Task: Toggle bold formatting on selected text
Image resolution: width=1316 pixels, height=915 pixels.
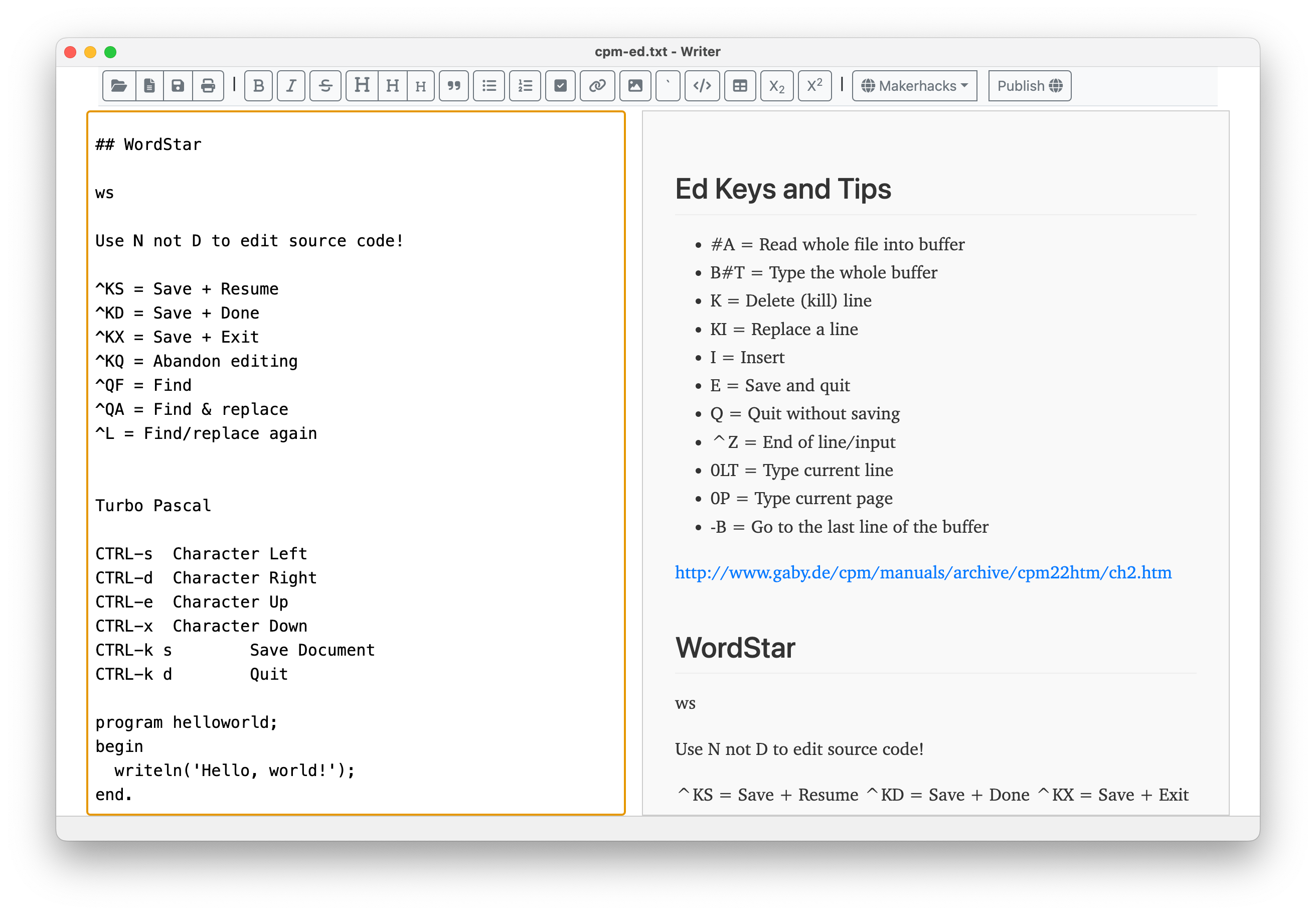Action: click(258, 85)
